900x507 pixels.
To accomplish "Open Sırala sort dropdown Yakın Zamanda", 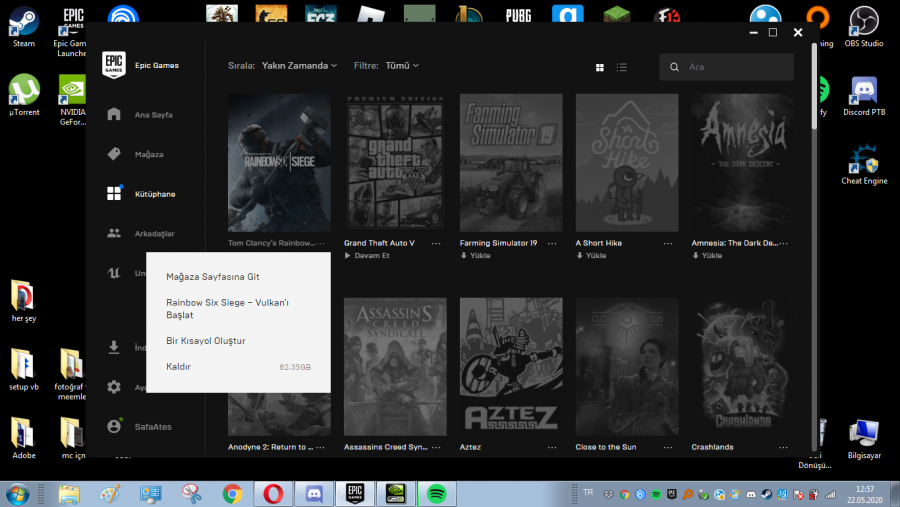I will 299,65.
